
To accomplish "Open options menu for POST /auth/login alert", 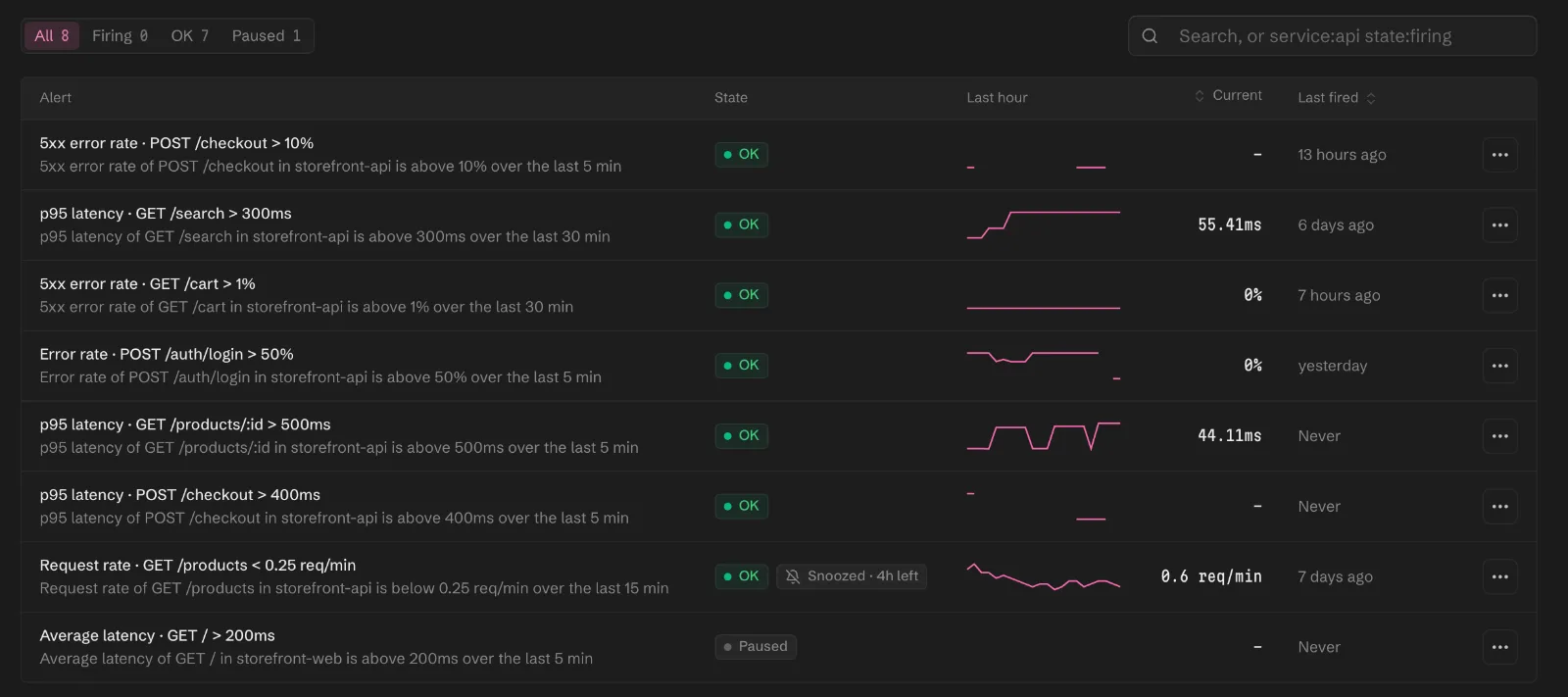I will (1499, 366).
